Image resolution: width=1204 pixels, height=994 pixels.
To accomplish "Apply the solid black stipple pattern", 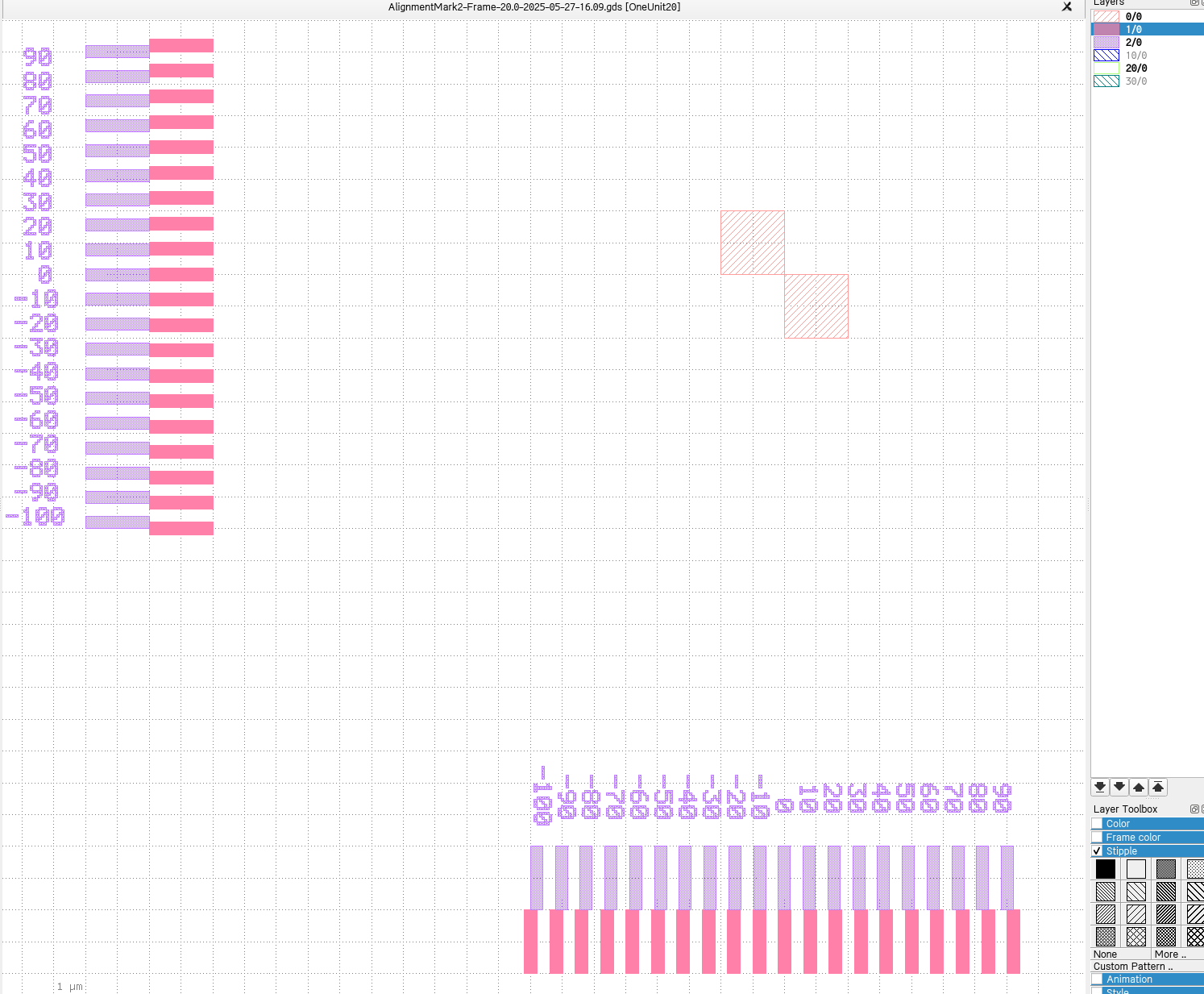I will (1106, 869).
